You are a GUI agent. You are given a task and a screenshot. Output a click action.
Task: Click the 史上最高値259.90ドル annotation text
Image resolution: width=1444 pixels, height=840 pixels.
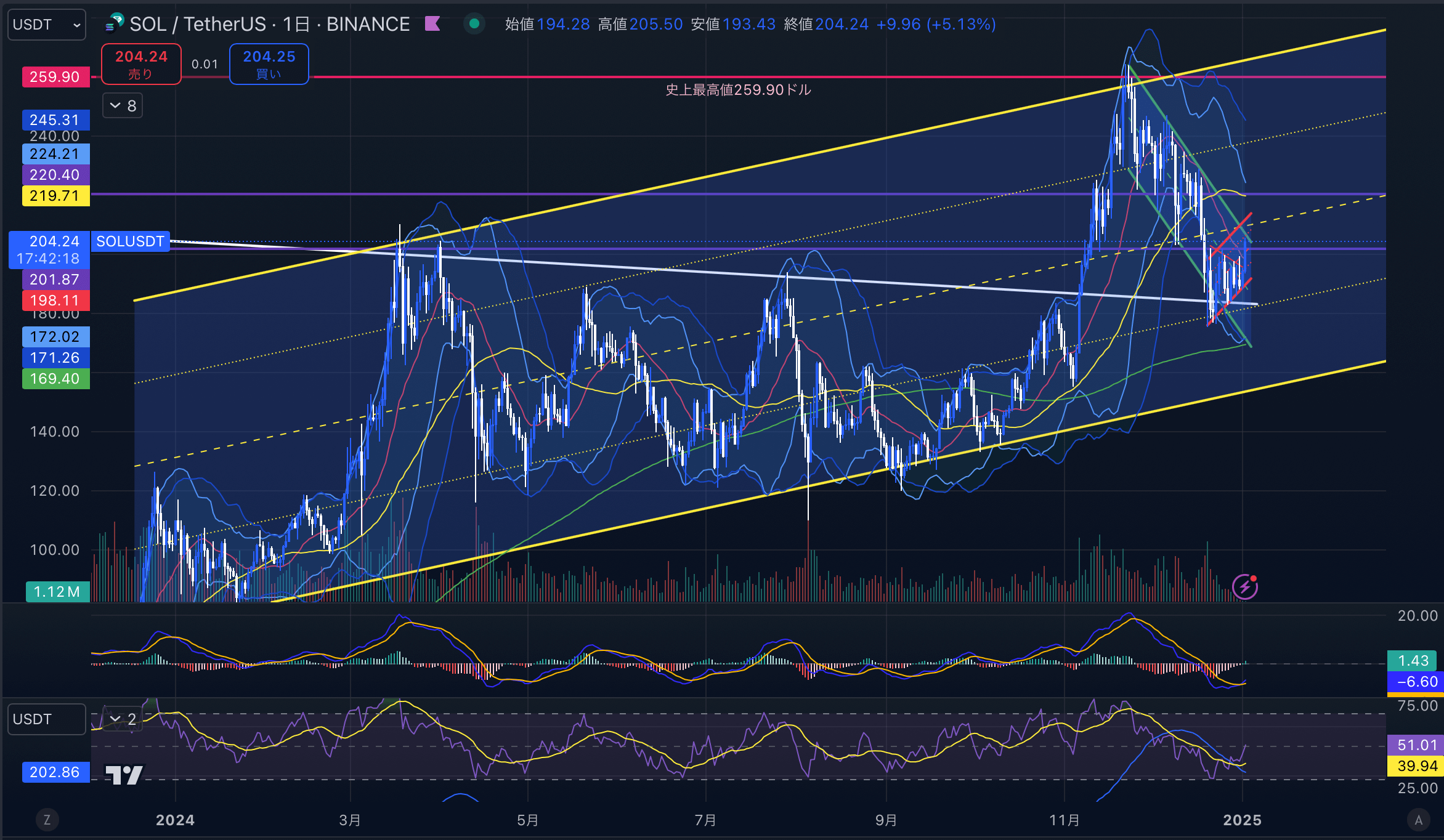point(738,90)
